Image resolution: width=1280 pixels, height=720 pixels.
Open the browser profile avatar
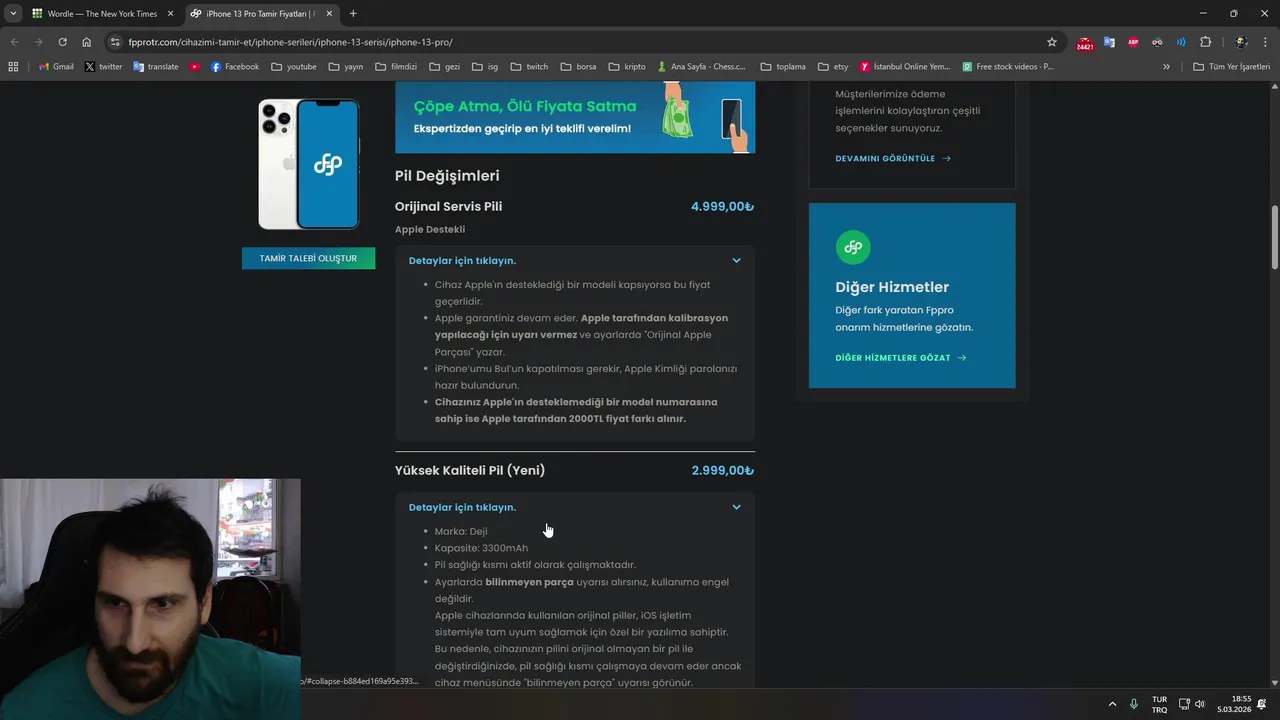1241,42
